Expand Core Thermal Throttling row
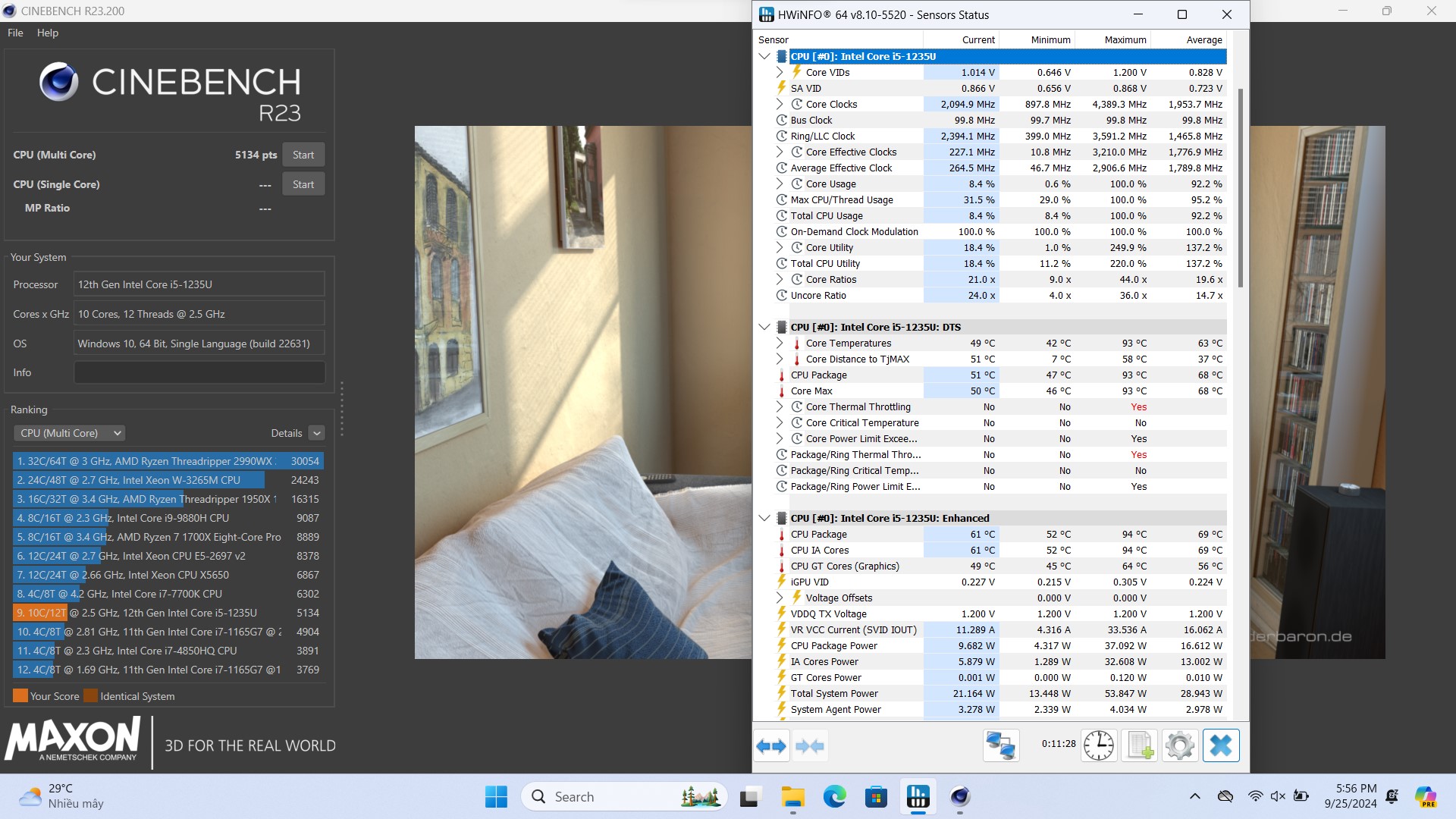Viewport: 1456px width, 819px height. pos(780,406)
